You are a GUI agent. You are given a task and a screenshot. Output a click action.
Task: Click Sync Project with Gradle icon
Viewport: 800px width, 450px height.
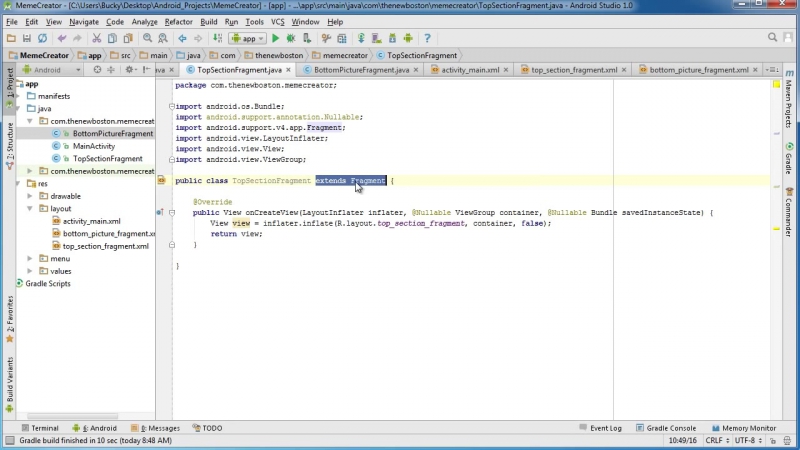click(x=361, y=38)
